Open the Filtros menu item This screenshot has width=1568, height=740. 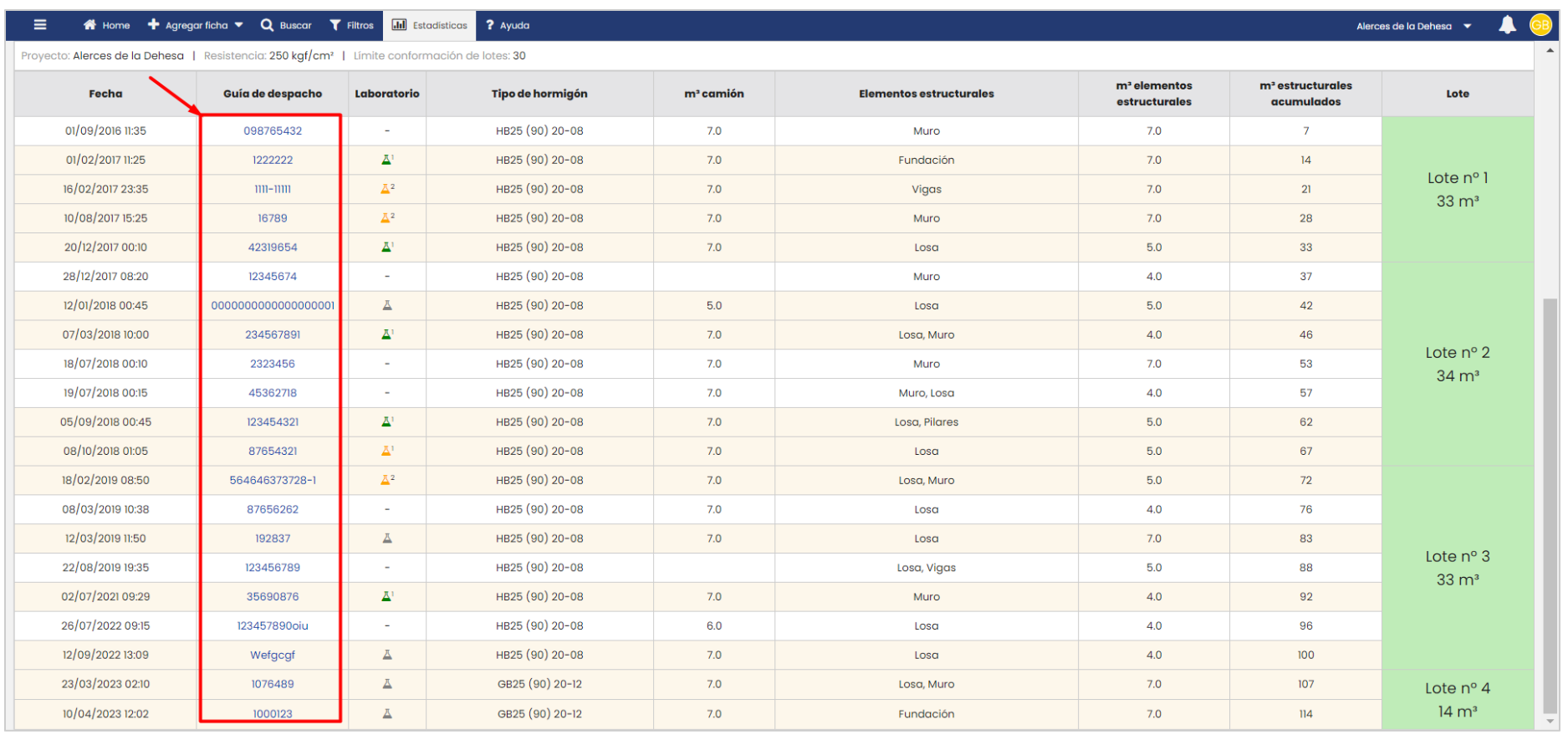tap(351, 25)
